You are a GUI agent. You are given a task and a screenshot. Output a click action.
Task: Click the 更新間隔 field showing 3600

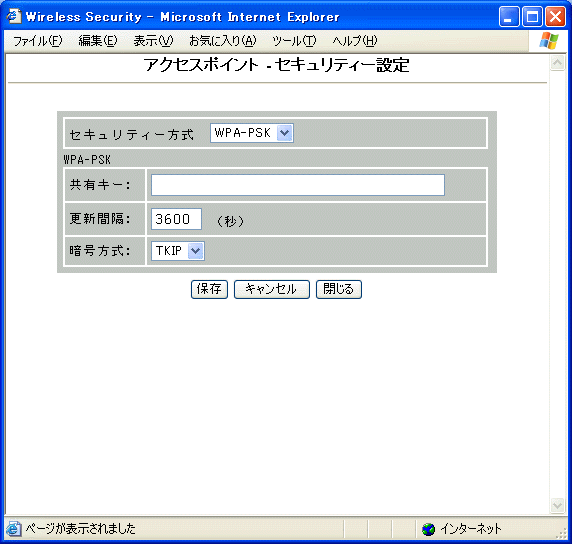[x=177, y=219]
